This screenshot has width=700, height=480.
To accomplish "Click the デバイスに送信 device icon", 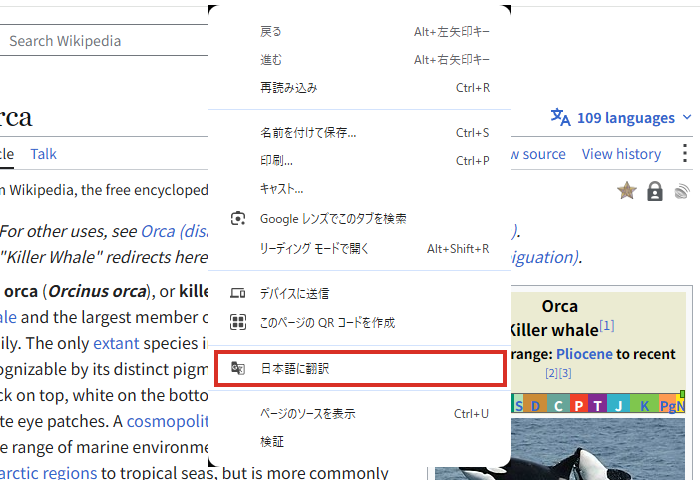I will pyautogui.click(x=238, y=293).
